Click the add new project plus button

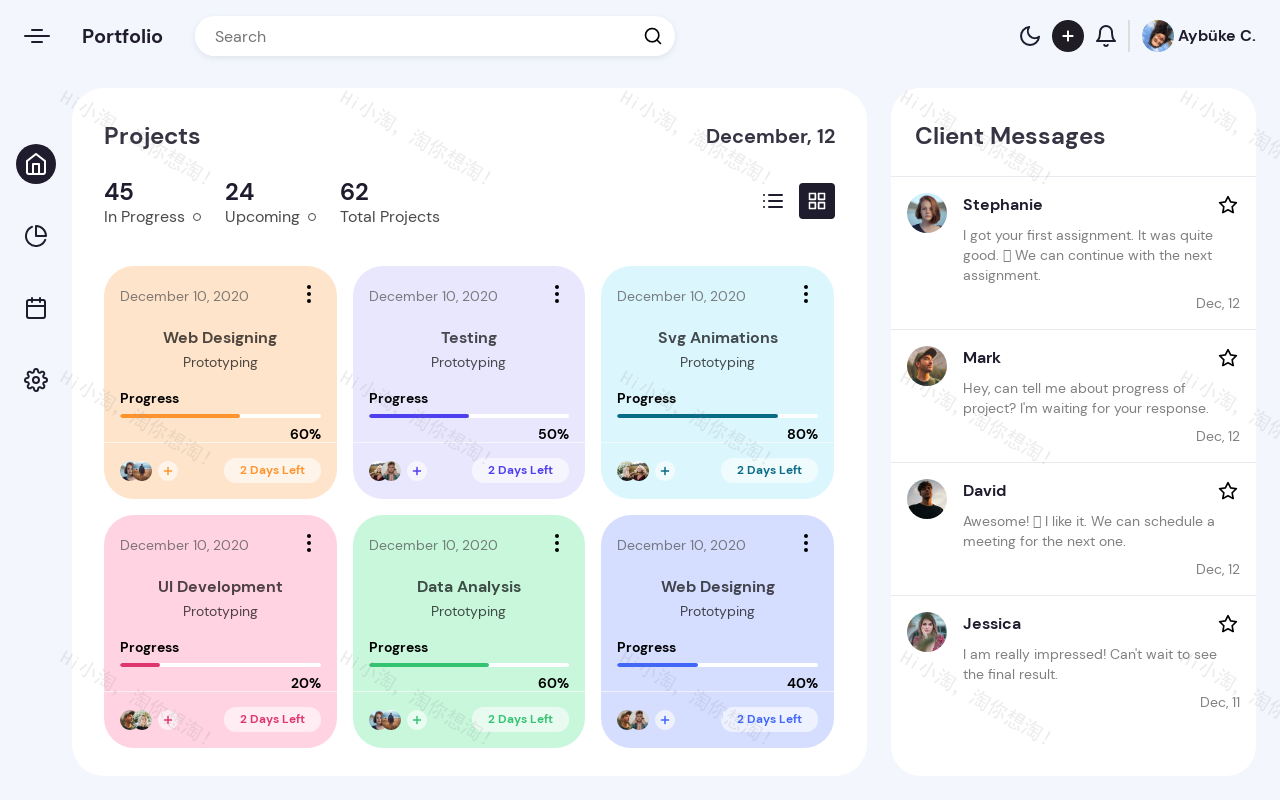click(1068, 36)
